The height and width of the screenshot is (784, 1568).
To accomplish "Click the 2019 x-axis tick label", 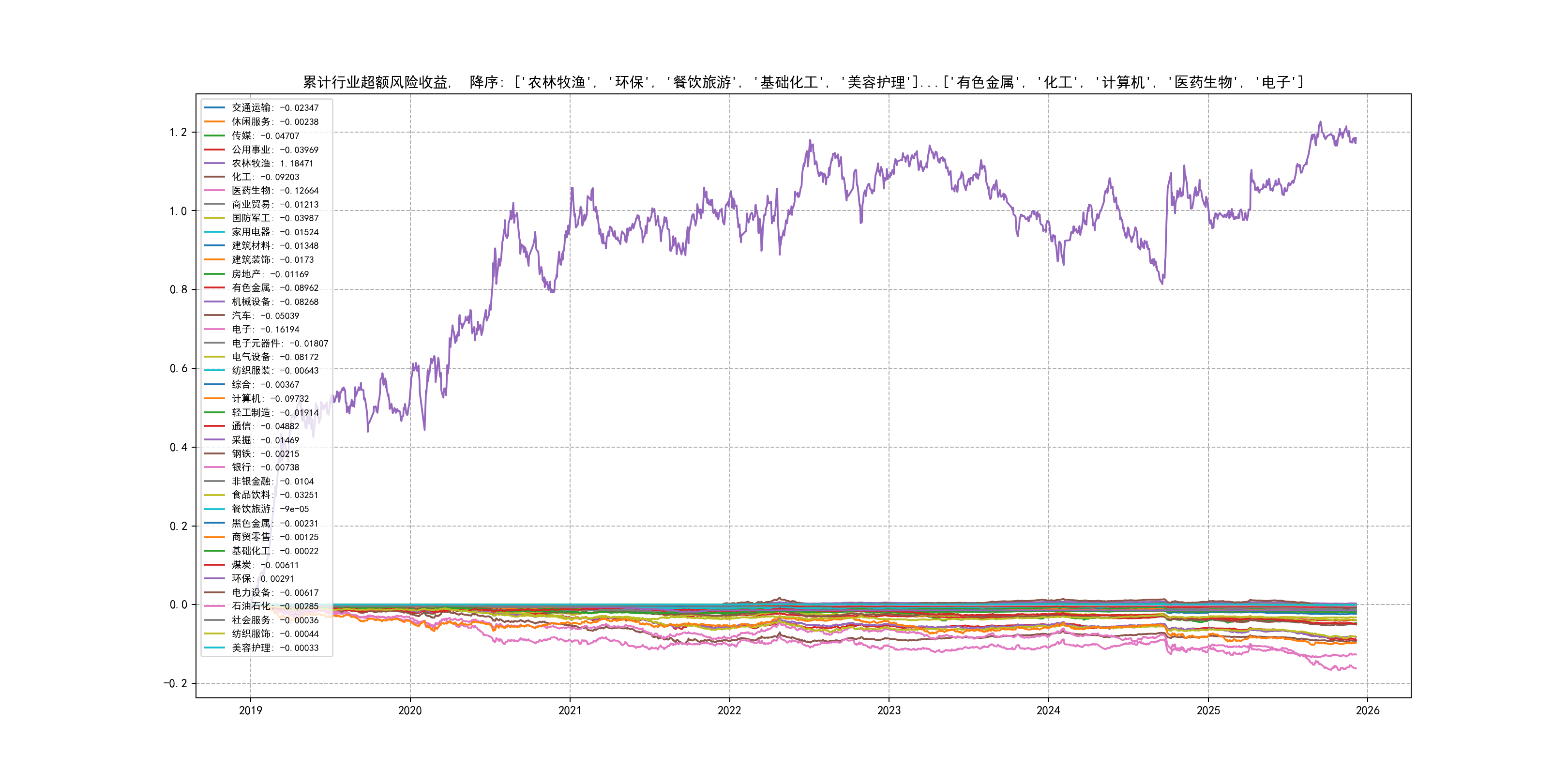I will pyautogui.click(x=250, y=710).
